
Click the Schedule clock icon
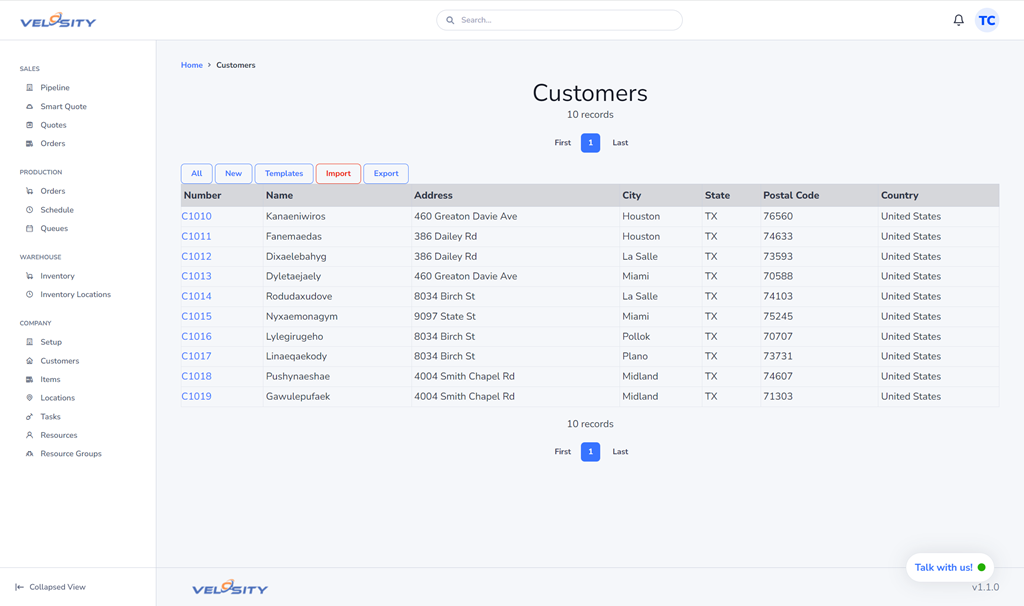point(29,210)
